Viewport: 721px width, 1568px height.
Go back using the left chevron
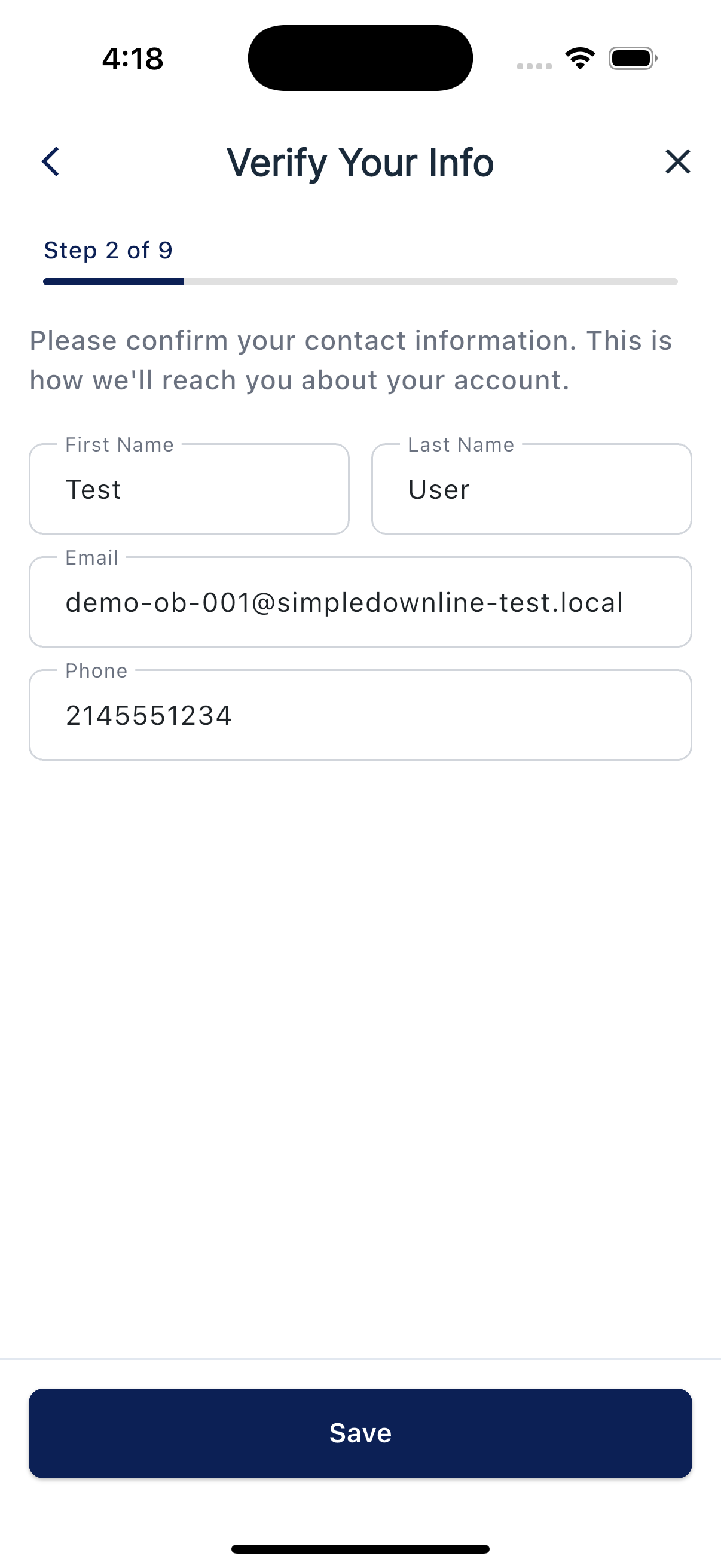point(50,162)
